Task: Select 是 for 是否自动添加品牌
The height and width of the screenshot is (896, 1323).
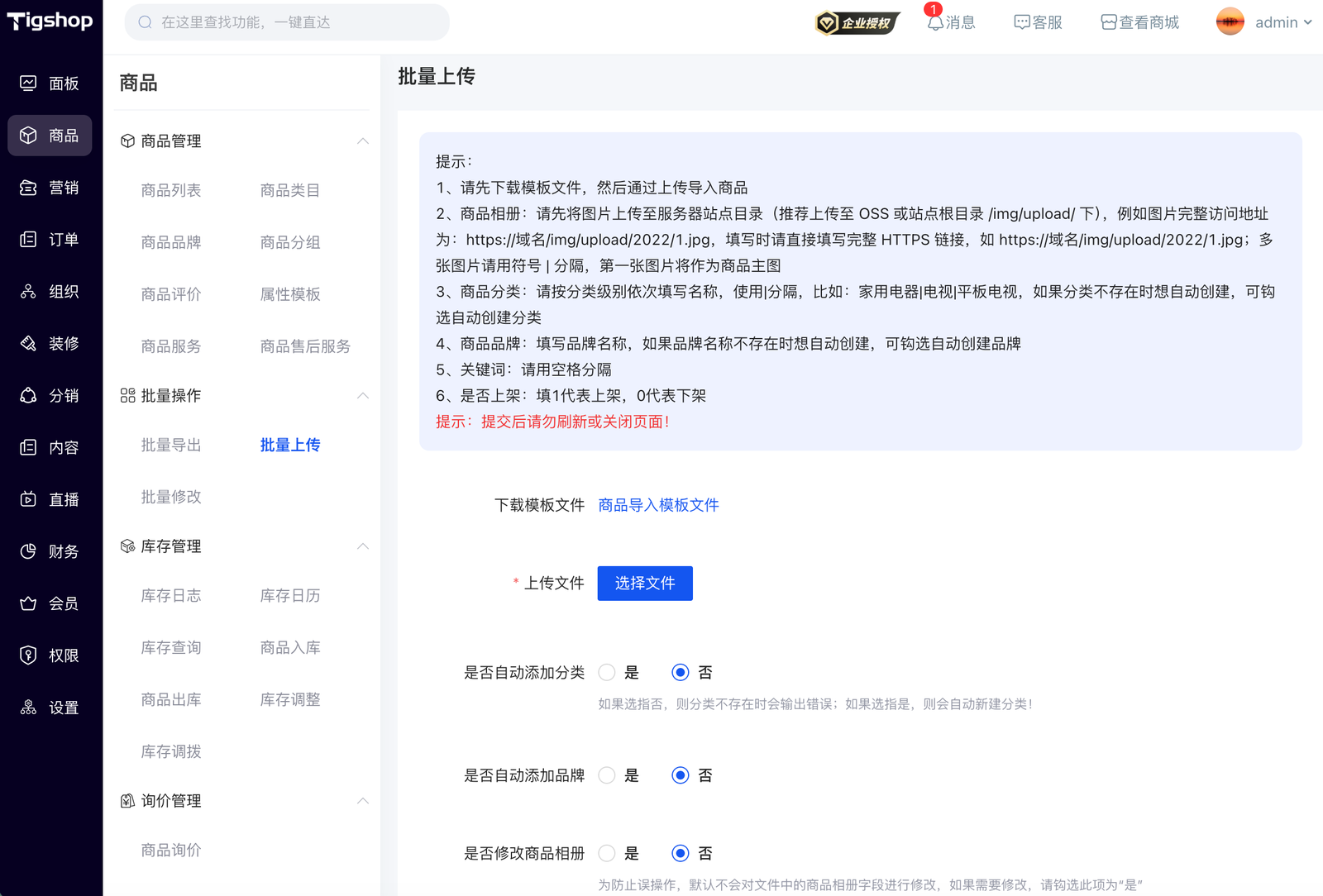Action: [607, 775]
